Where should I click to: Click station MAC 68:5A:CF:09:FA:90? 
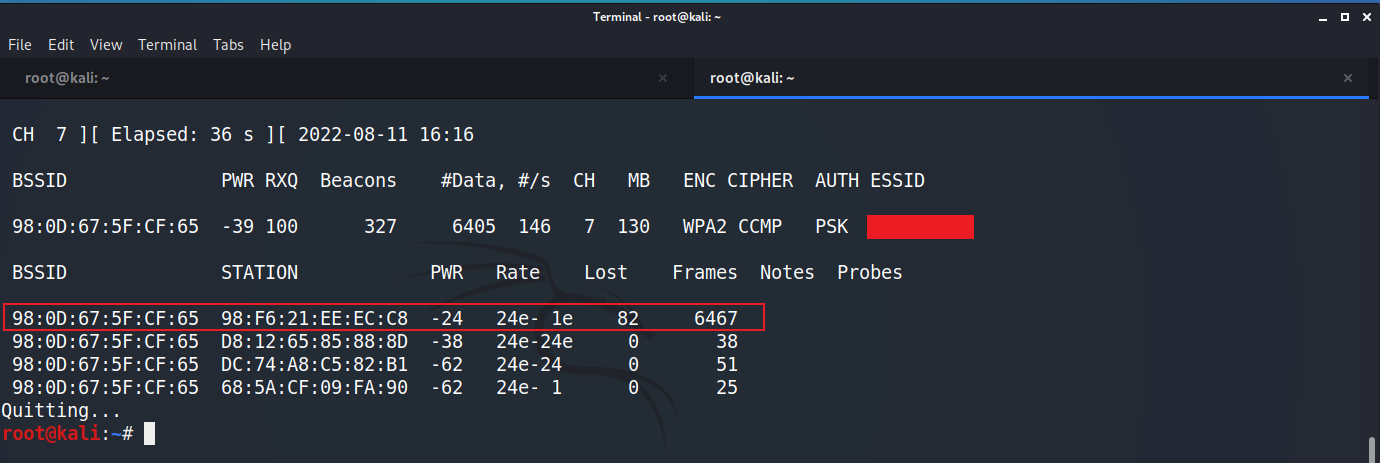pyautogui.click(x=314, y=388)
